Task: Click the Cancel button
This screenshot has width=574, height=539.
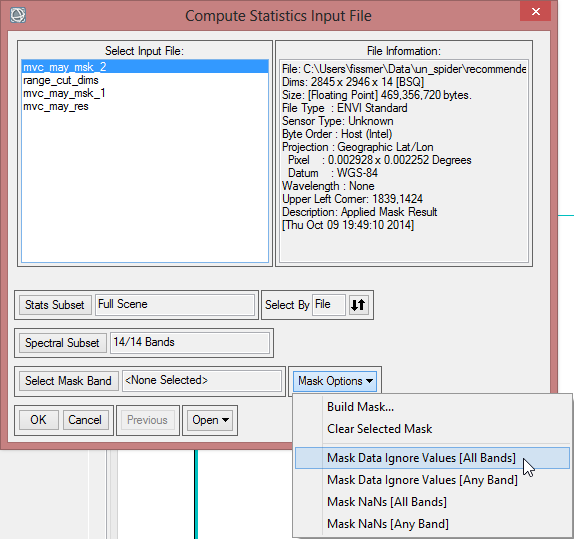Action: (x=85, y=420)
